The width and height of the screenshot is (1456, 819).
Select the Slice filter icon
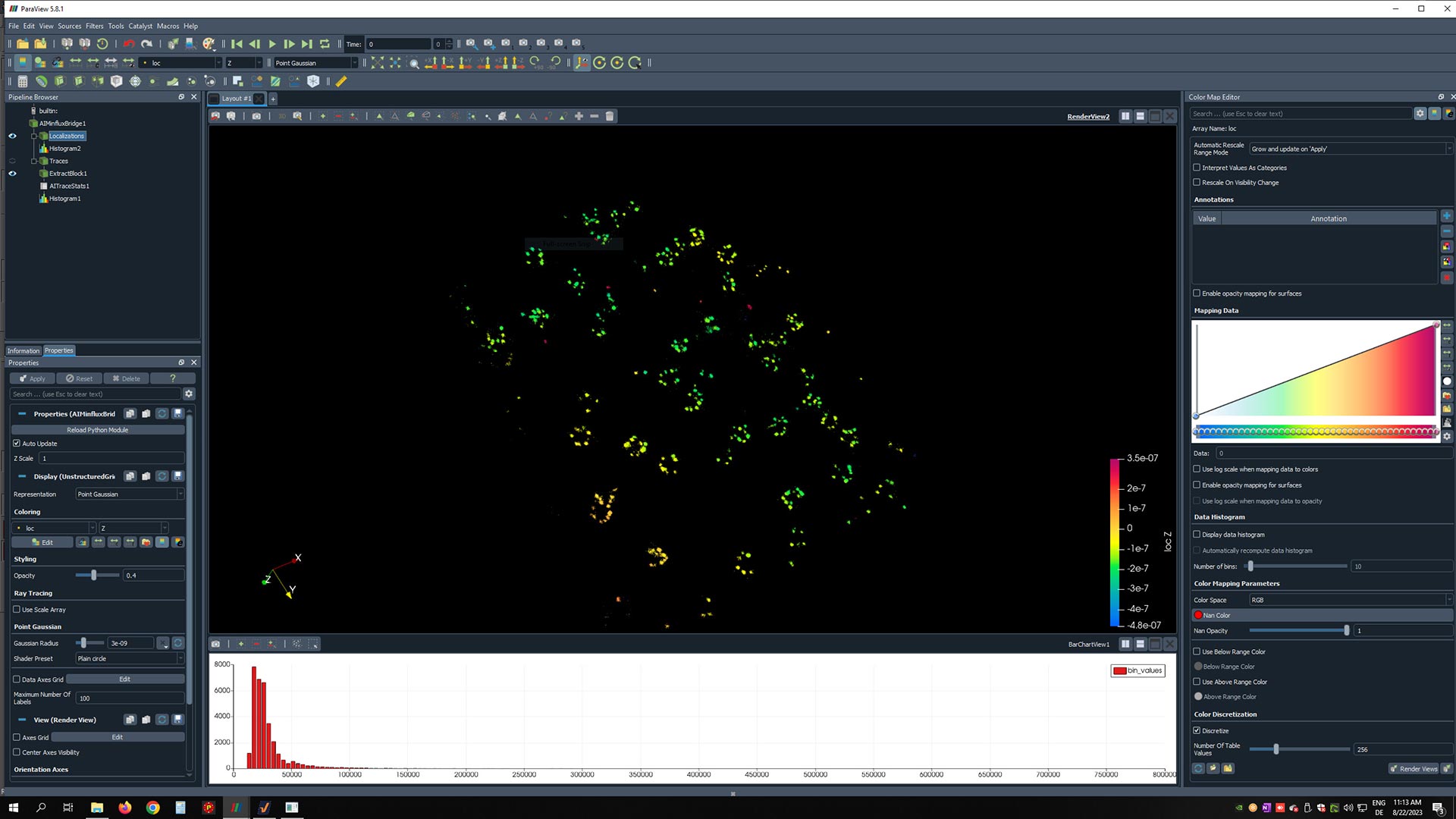[x=78, y=81]
